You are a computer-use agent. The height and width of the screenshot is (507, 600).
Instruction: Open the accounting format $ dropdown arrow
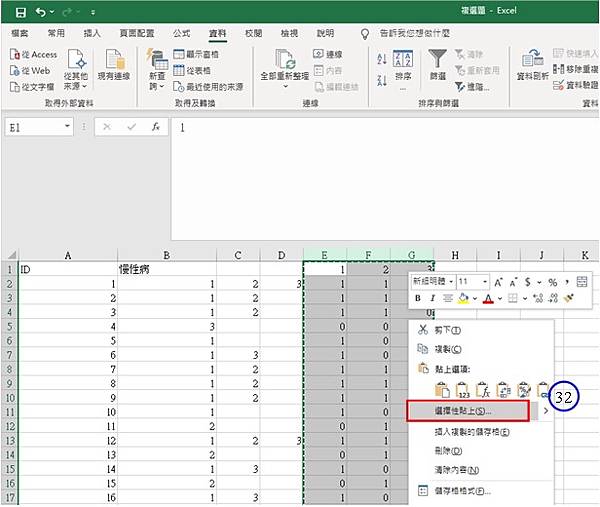click(x=539, y=283)
